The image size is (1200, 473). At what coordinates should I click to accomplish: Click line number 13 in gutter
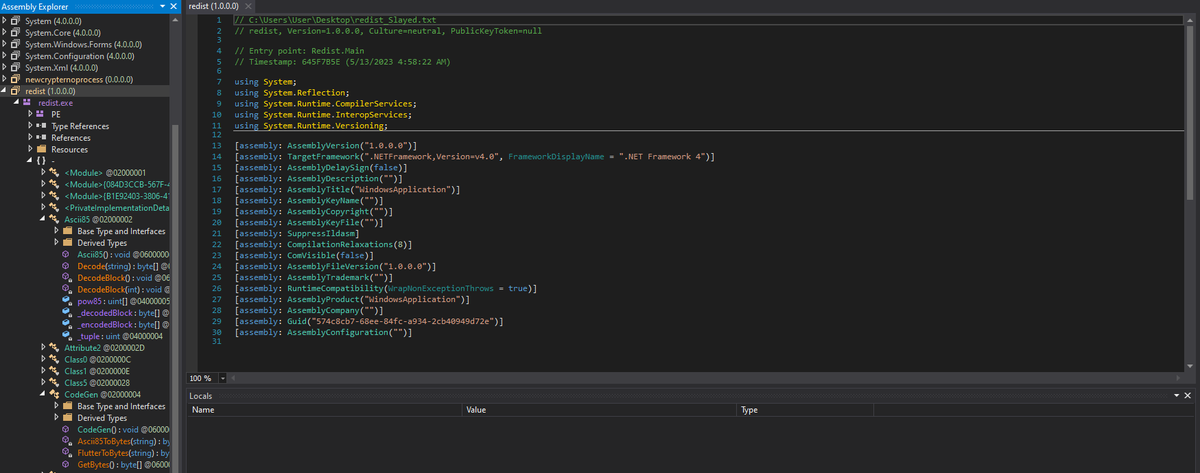(217, 146)
